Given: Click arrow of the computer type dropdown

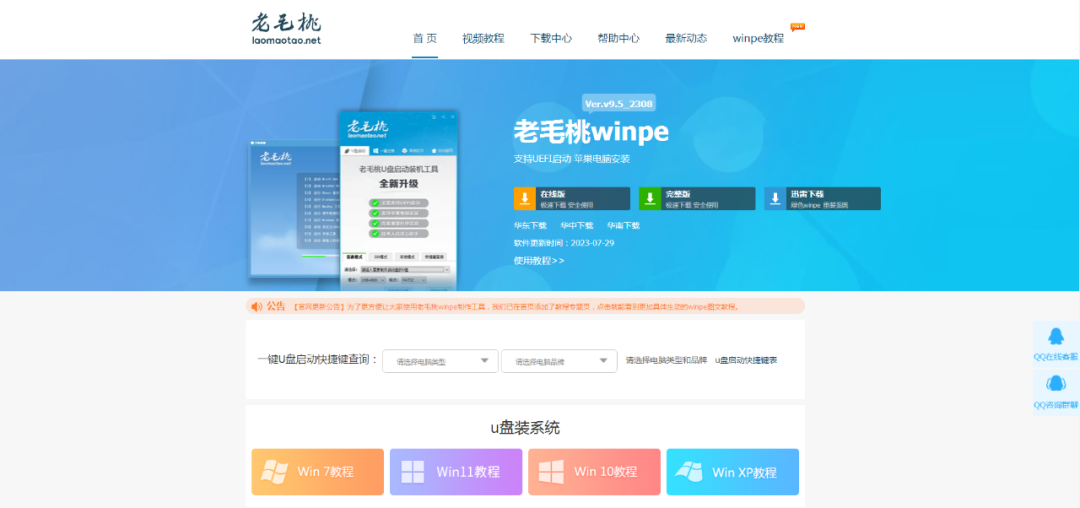Looking at the screenshot, I should click(484, 360).
